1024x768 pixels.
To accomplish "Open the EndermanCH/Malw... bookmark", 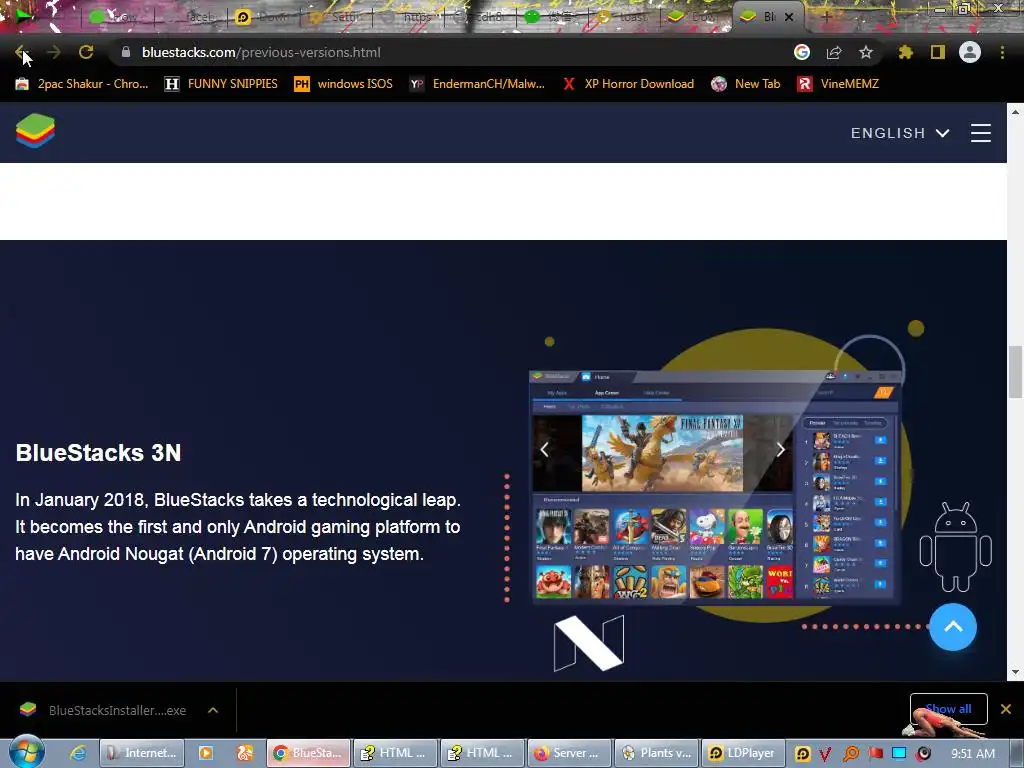I will (x=477, y=84).
